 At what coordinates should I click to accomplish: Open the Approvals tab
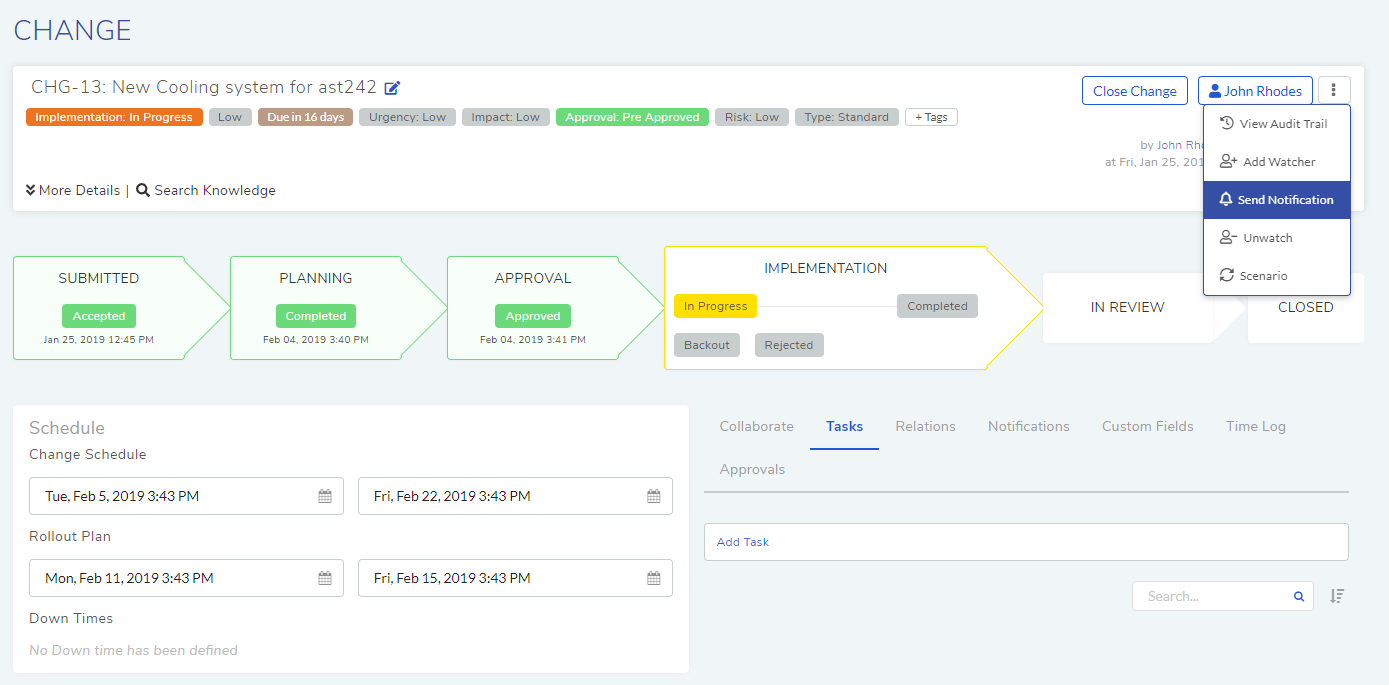[752, 469]
